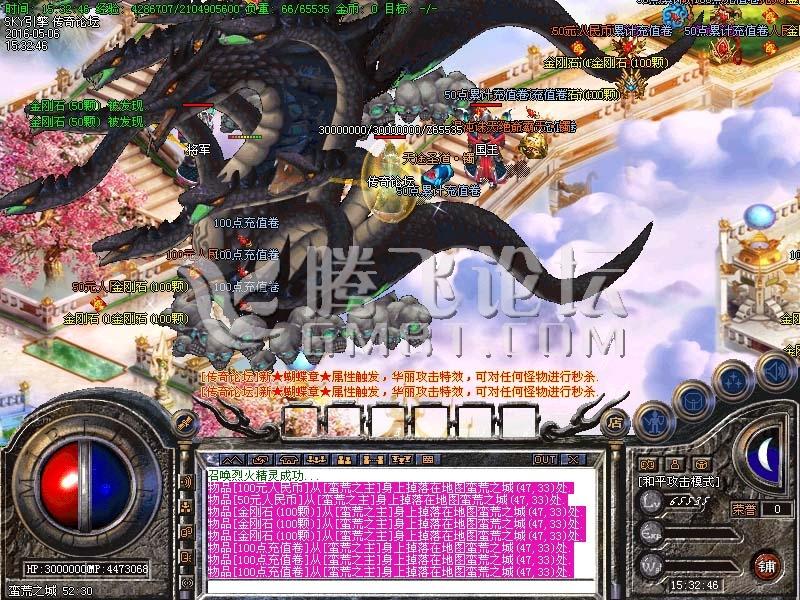This screenshot has width=800, height=600.
Task: Open the skills panel with sparkle stars
Action: [x=733, y=380]
